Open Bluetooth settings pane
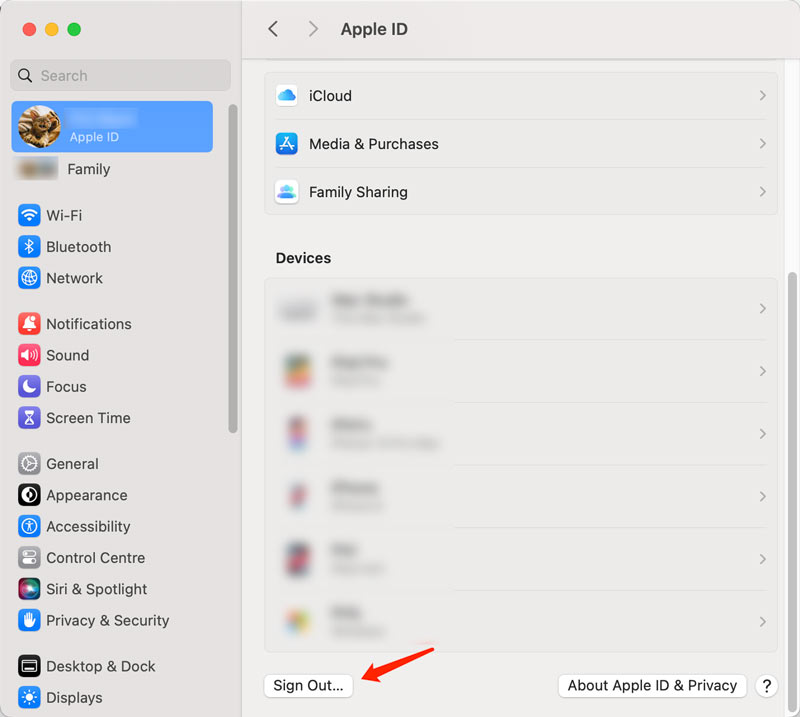The image size is (800, 717). point(112,247)
